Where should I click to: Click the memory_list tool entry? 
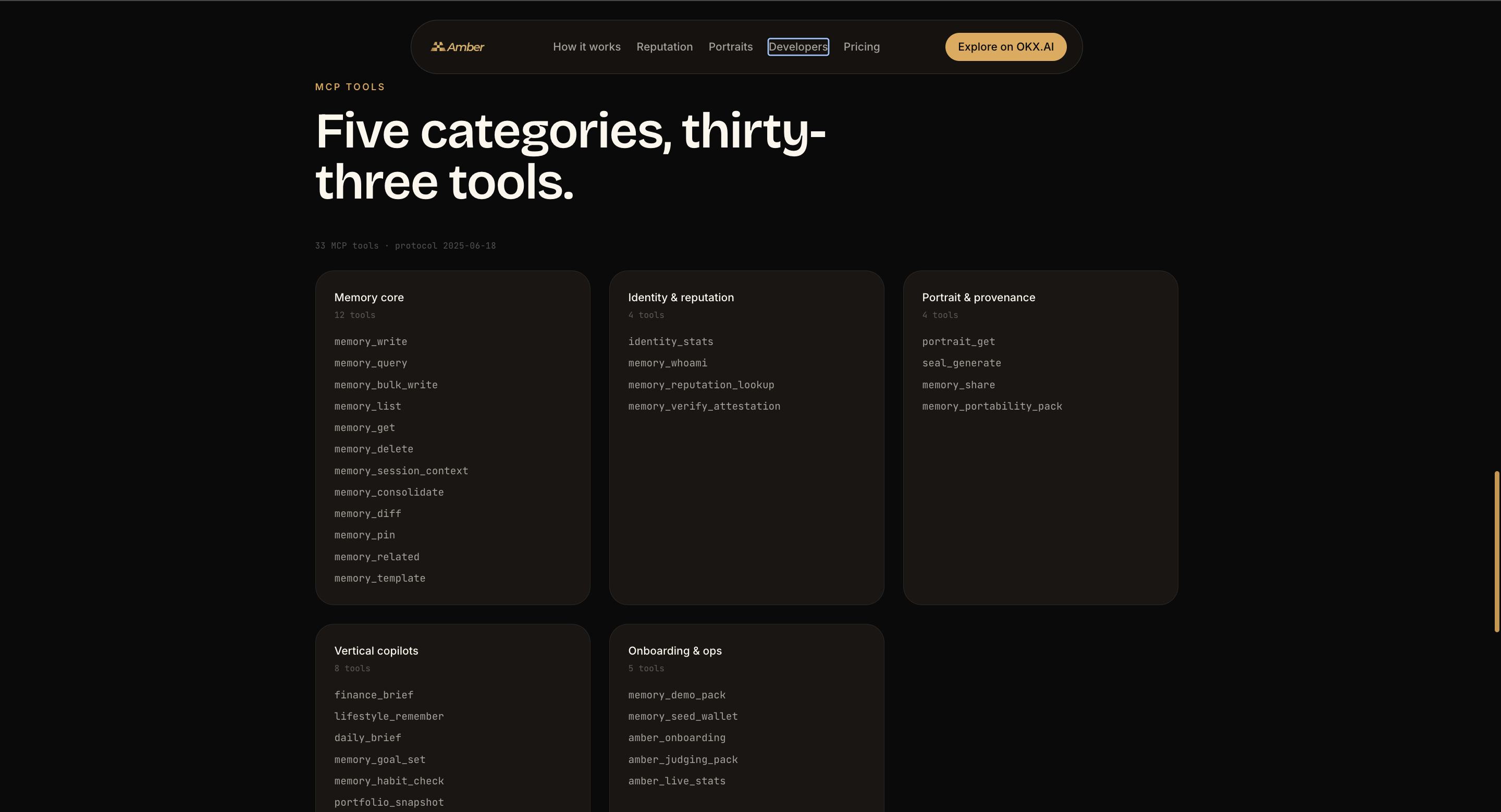[367, 407]
